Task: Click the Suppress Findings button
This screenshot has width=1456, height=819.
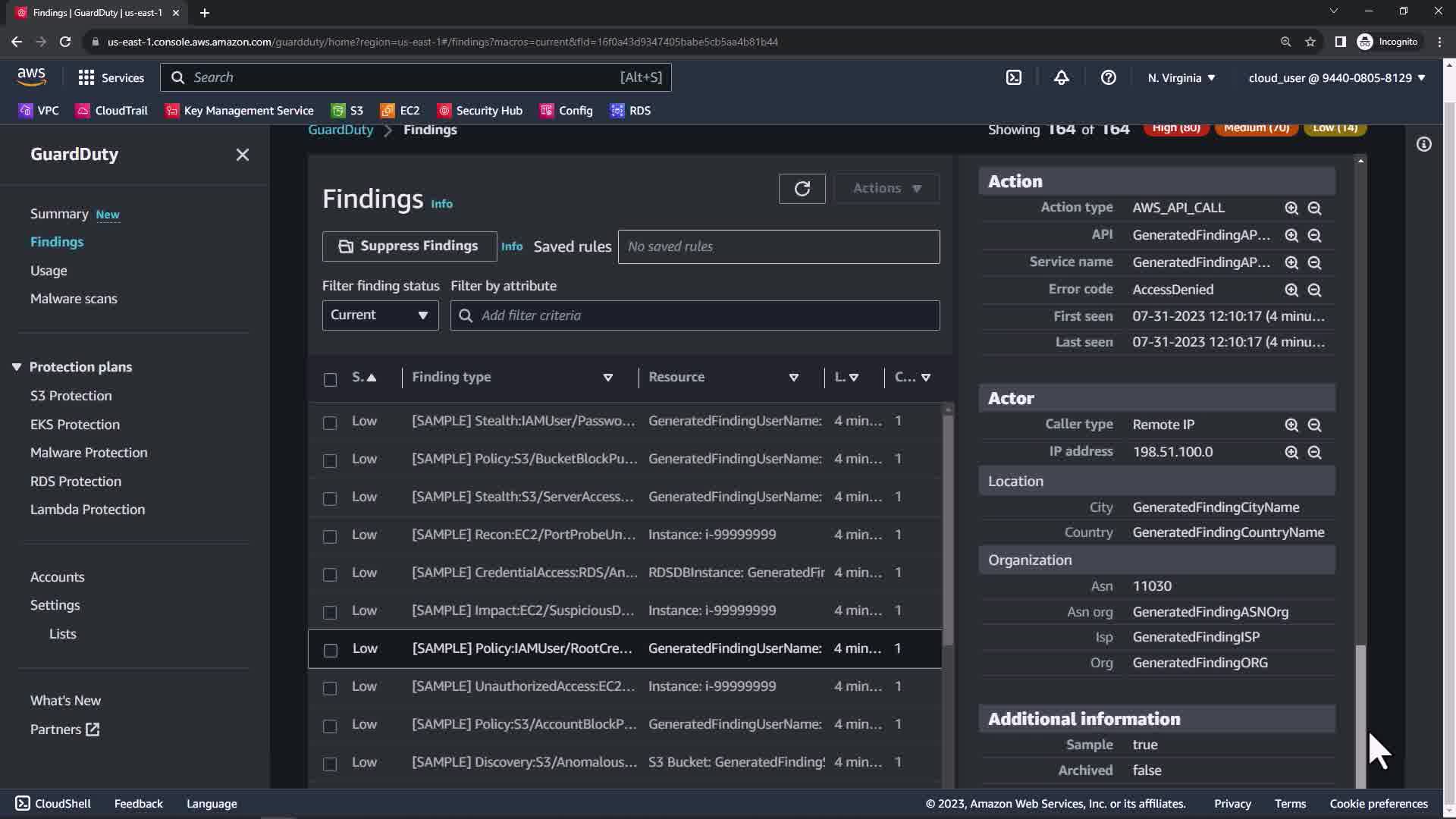Action: (x=409, y=246)
